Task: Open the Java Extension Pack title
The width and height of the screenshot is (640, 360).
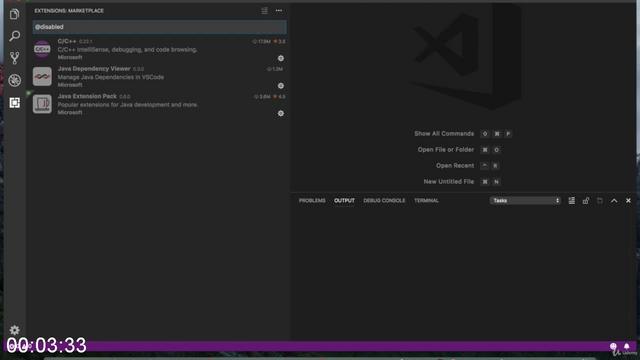Action: pos(87,96)
